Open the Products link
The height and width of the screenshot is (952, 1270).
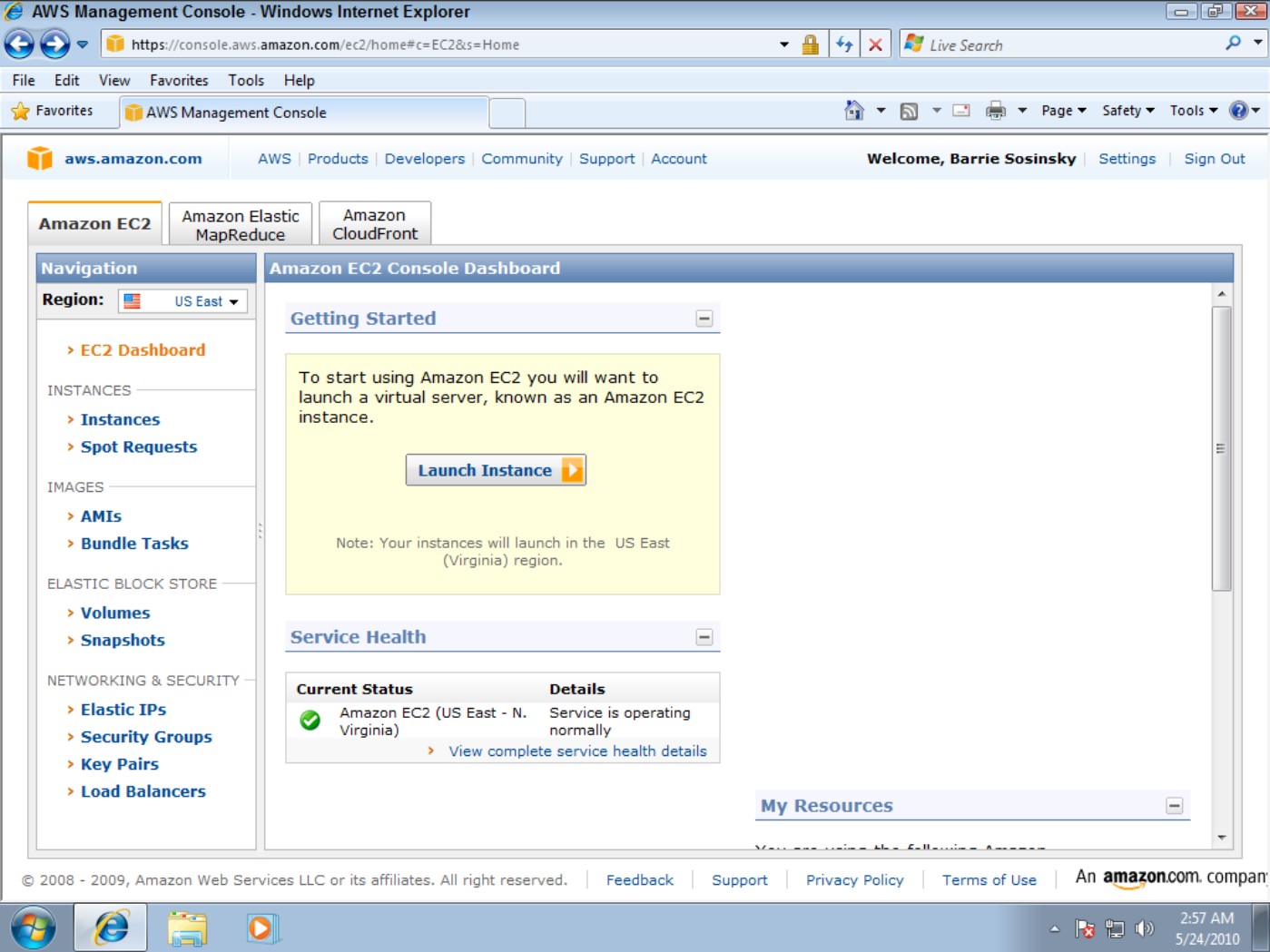click(x=338, y=159)
